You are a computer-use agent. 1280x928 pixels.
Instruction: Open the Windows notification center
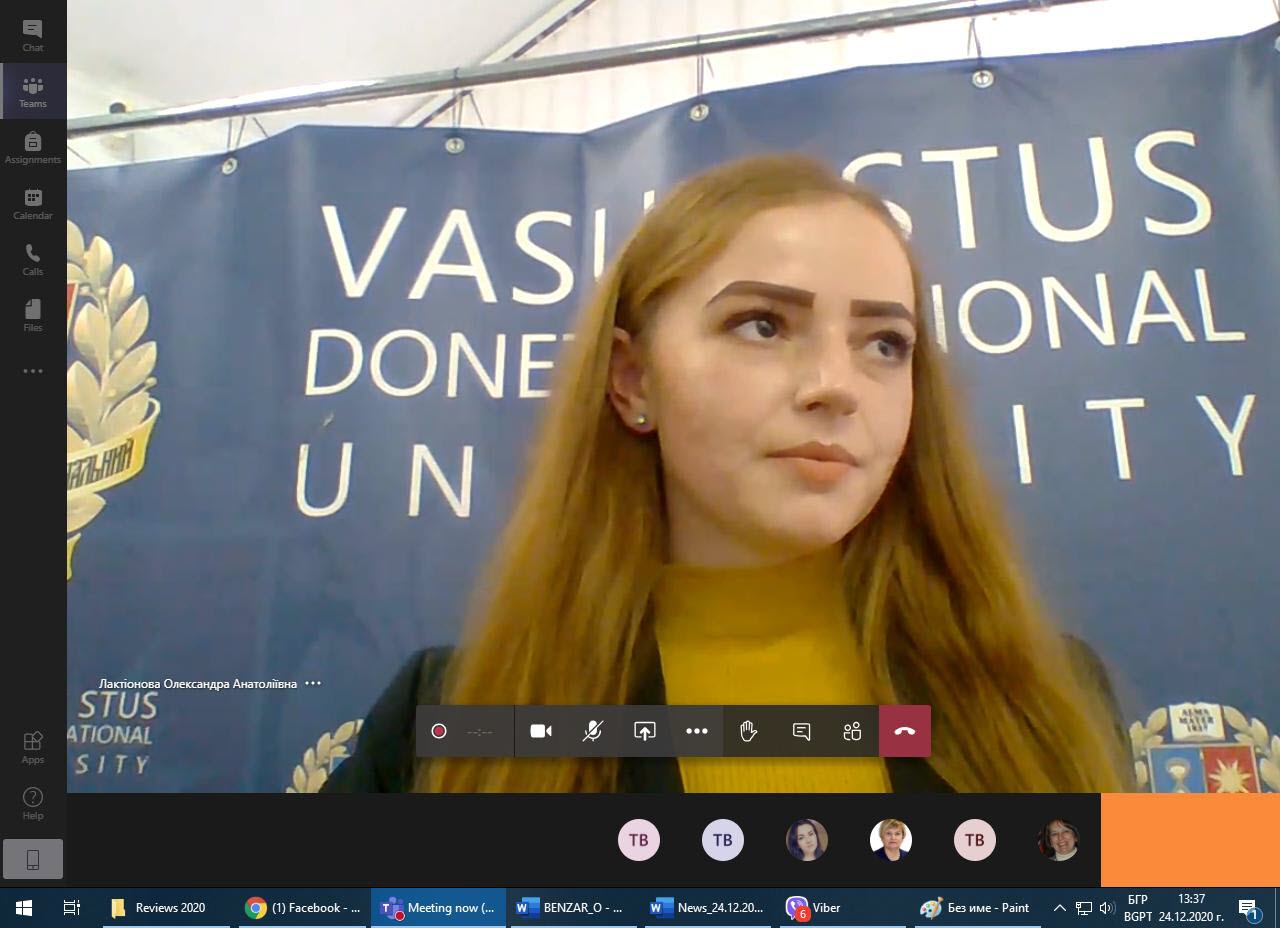pyautogui.click(x=1249, y=908)
